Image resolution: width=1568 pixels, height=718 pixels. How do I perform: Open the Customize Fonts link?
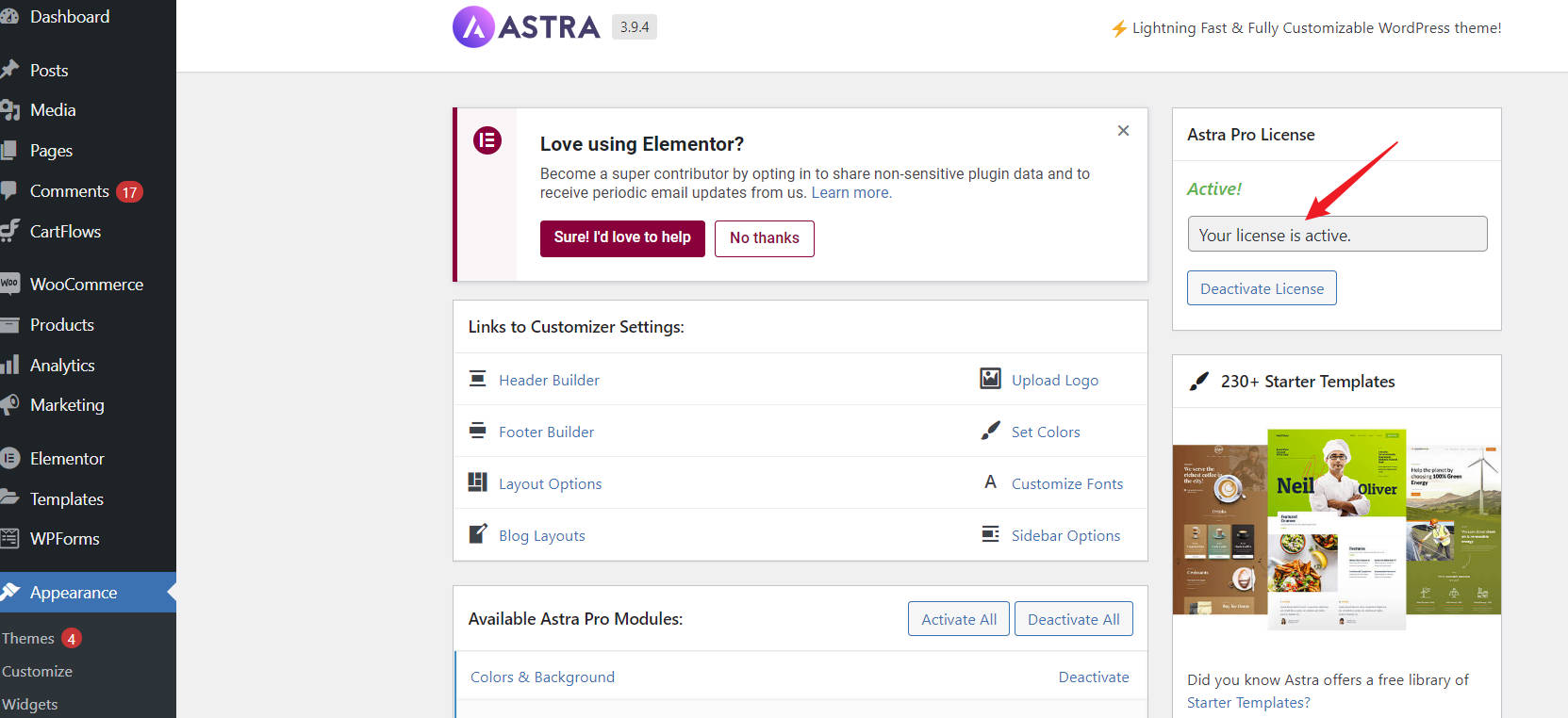pos(1067,483)
